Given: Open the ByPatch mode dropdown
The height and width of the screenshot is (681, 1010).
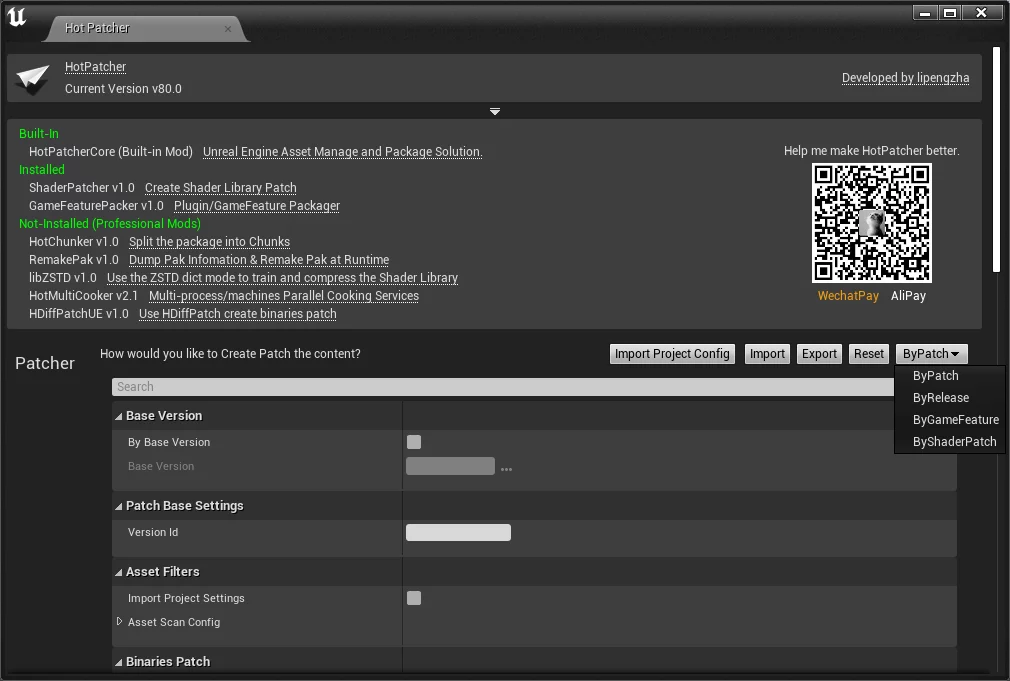Looking at the screenshot, I should pyautogui.click(x=931, y=354).
